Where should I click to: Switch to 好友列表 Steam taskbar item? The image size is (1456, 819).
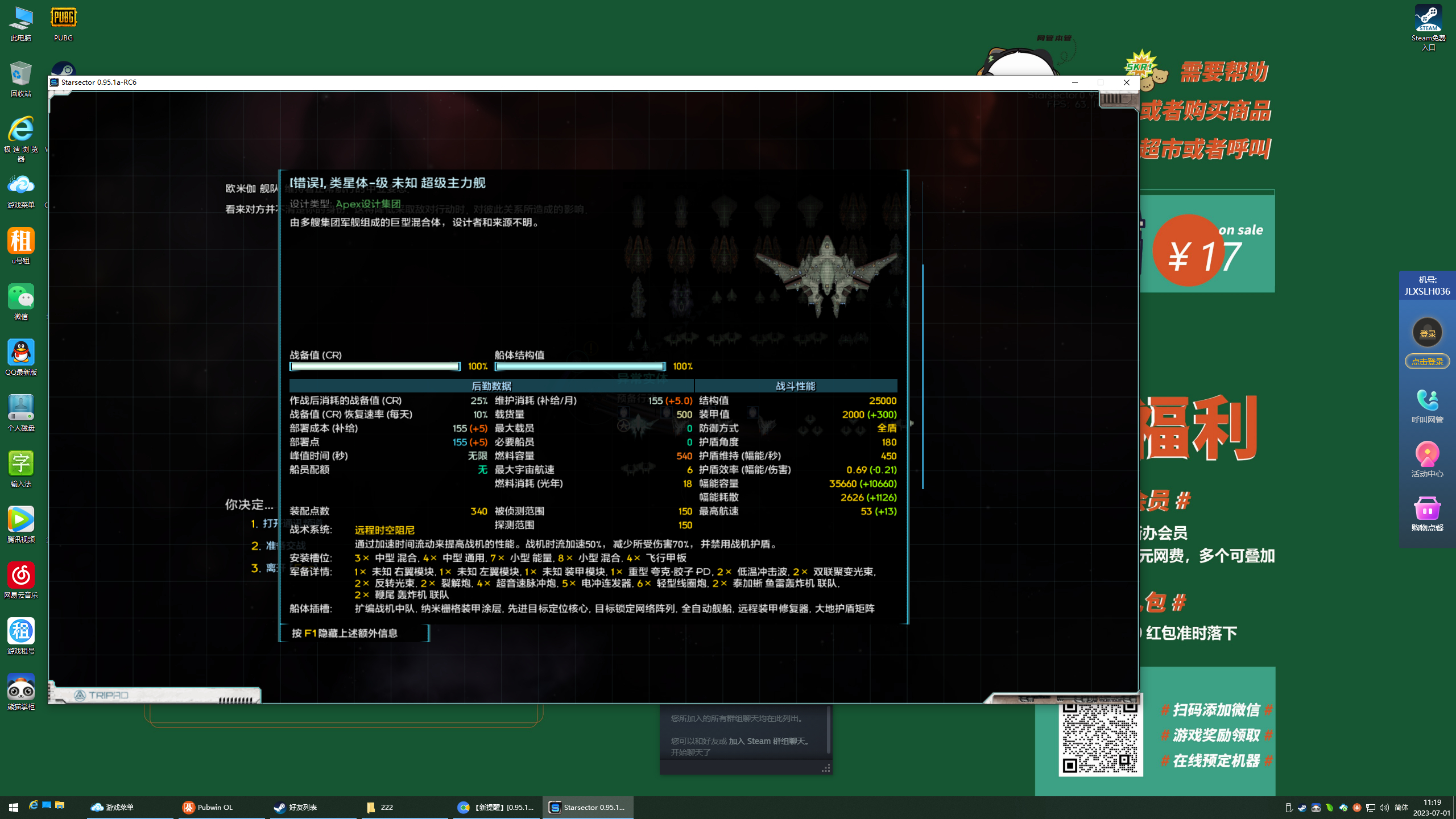[296, 808]
